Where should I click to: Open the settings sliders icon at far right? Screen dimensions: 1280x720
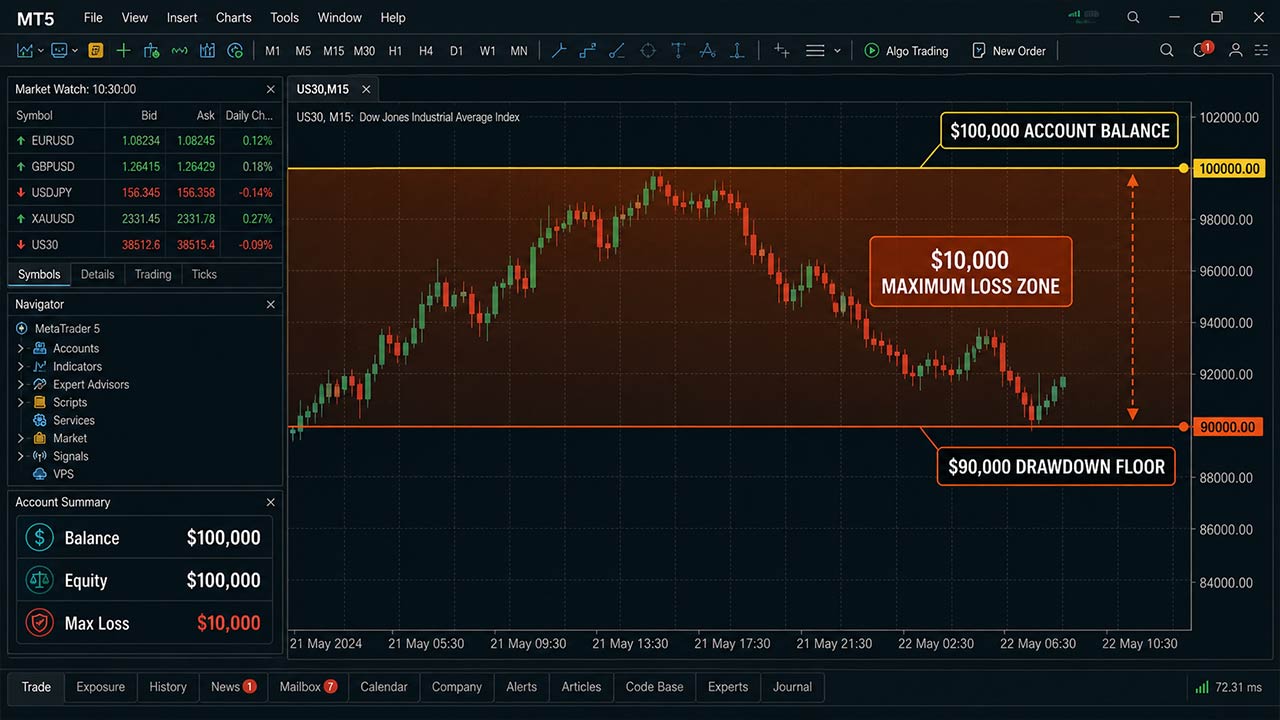pyautogui.click(x=1262, y=50)
